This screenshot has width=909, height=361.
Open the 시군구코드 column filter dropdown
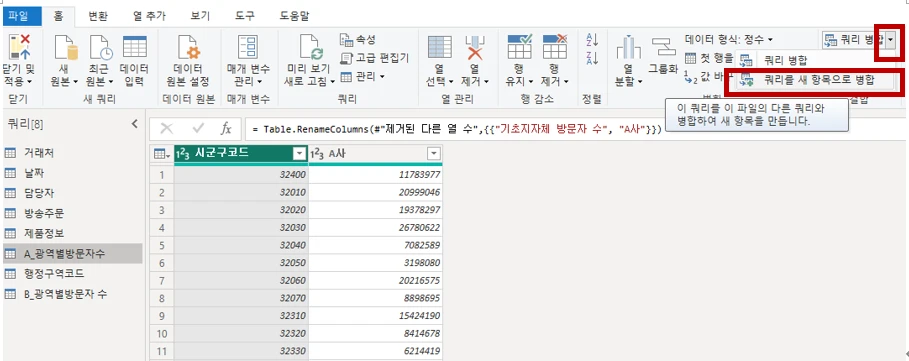[x=299, y=154]
